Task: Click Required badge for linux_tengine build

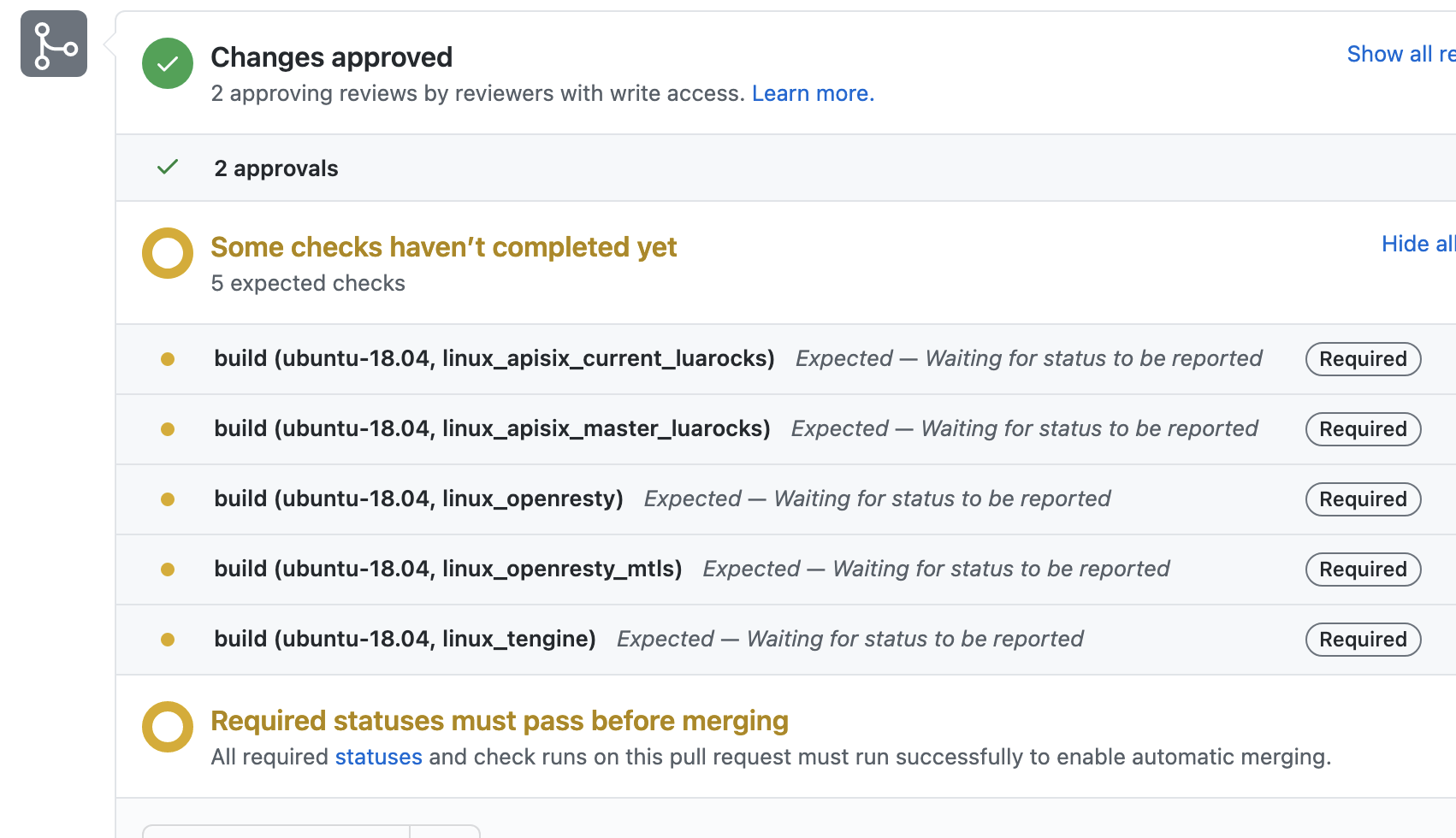Action: pyautogui.click(x=1363, y=640)
